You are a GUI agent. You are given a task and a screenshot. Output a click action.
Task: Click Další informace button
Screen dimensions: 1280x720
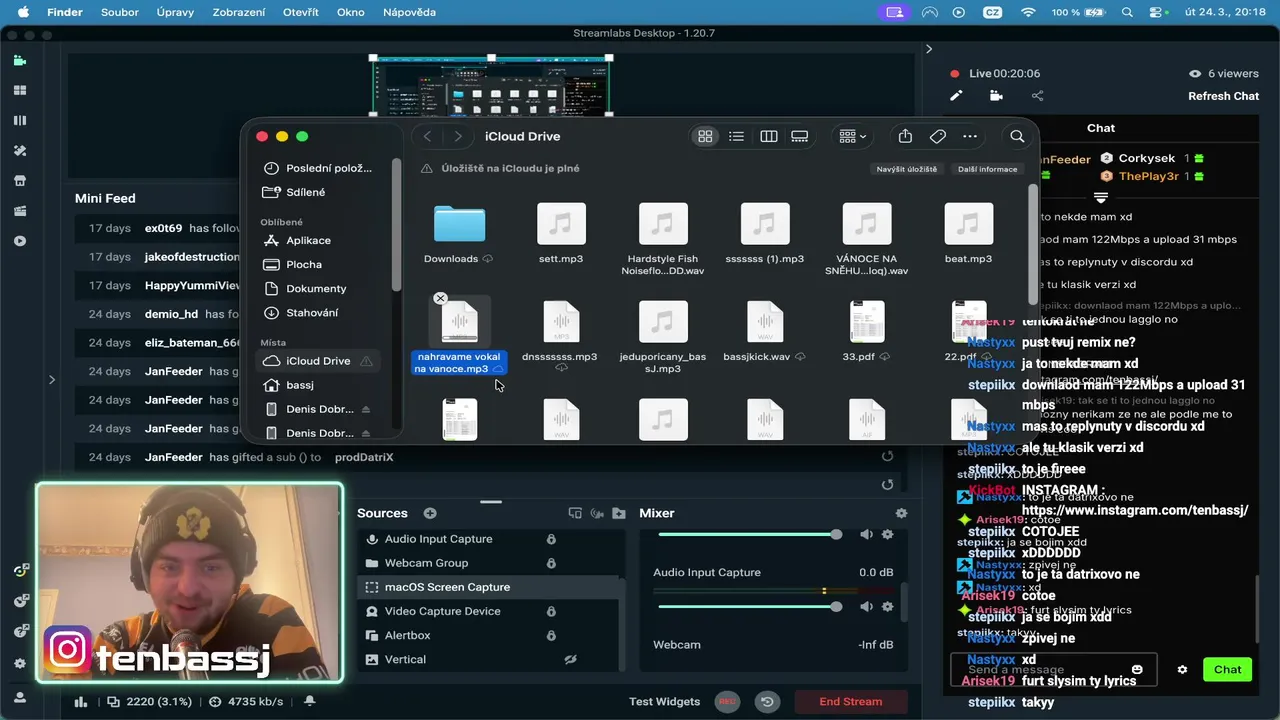click(987, 169)
